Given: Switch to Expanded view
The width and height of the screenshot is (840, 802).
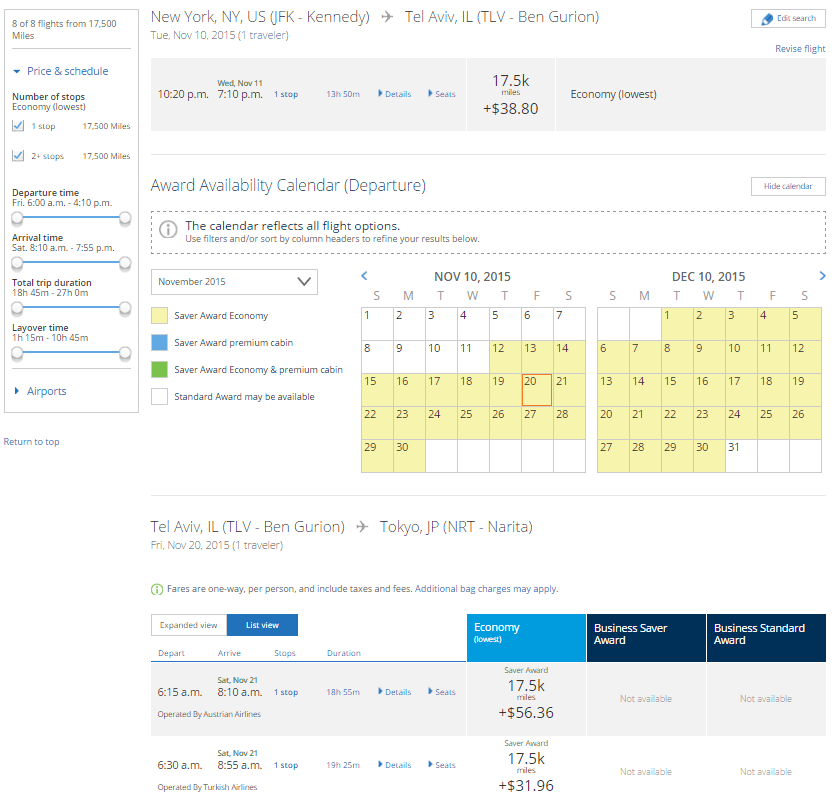Looking at the screenshot, I should 189,625.
